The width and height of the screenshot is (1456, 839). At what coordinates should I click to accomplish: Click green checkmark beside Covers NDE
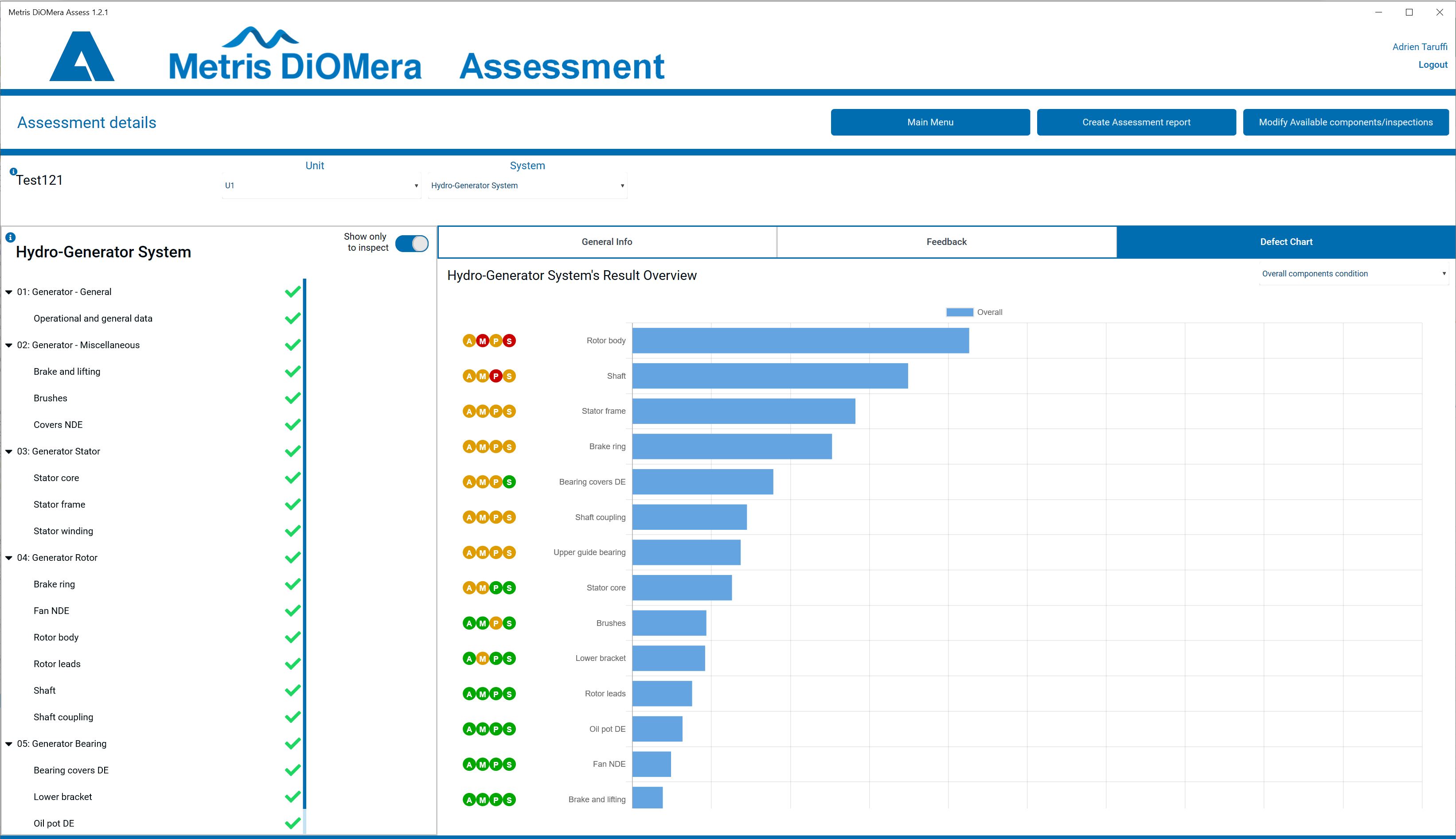293,425
